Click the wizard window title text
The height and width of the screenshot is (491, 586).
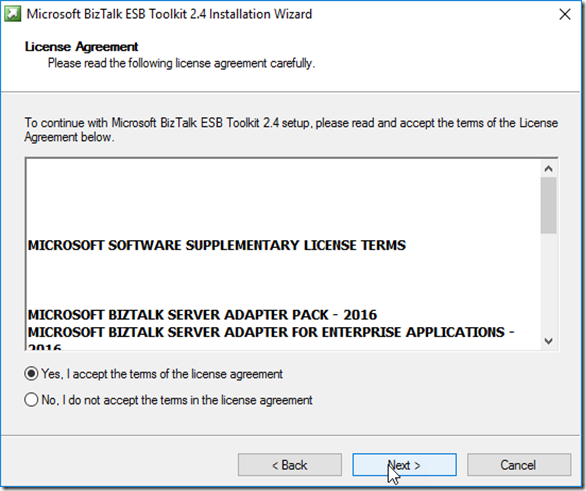tap(169, 14)
